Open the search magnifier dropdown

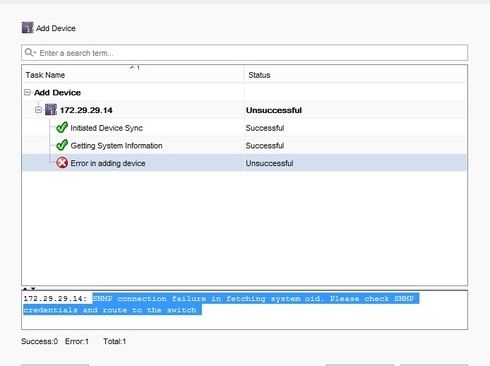pos(30,53)
